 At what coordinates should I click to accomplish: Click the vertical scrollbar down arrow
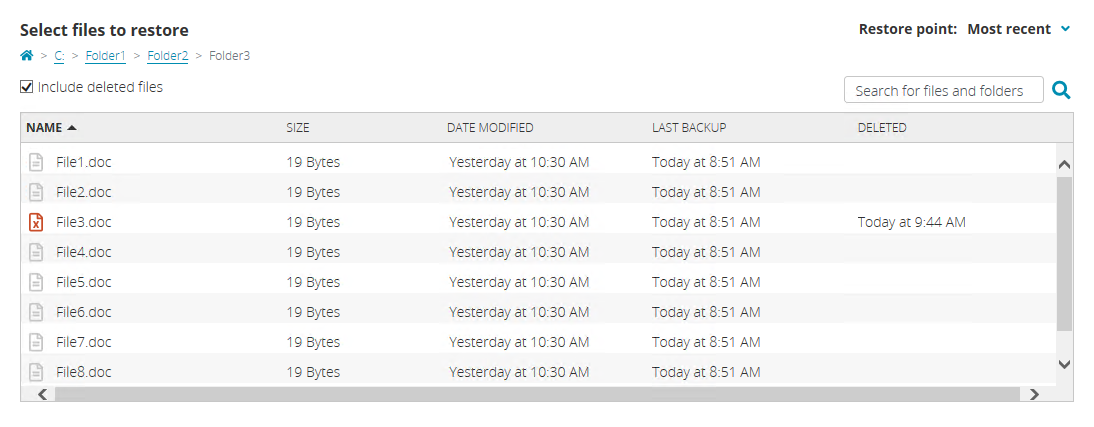click(x=1064, y=364)
